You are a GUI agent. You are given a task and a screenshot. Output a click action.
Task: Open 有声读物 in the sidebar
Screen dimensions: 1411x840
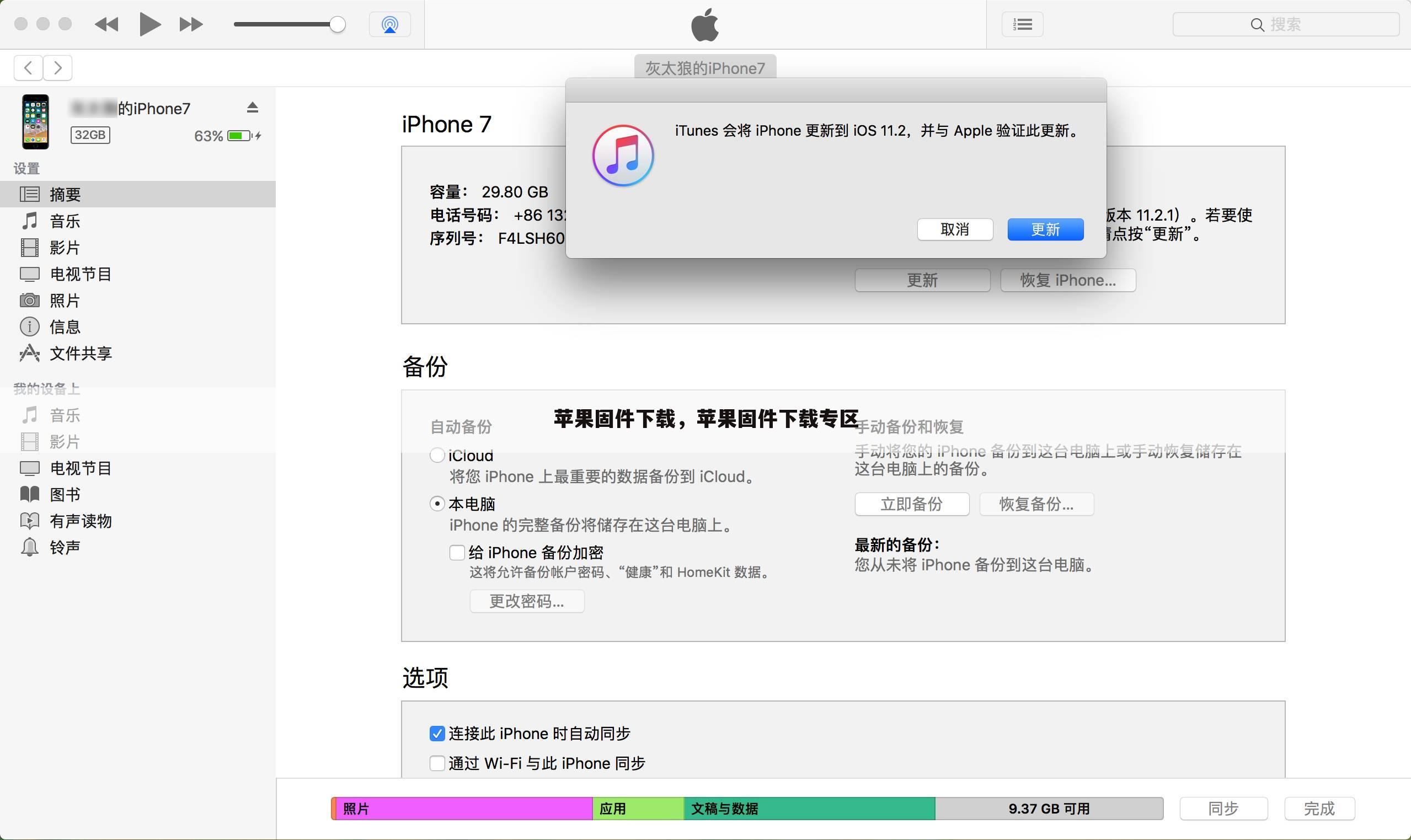(x=137, y=521)
